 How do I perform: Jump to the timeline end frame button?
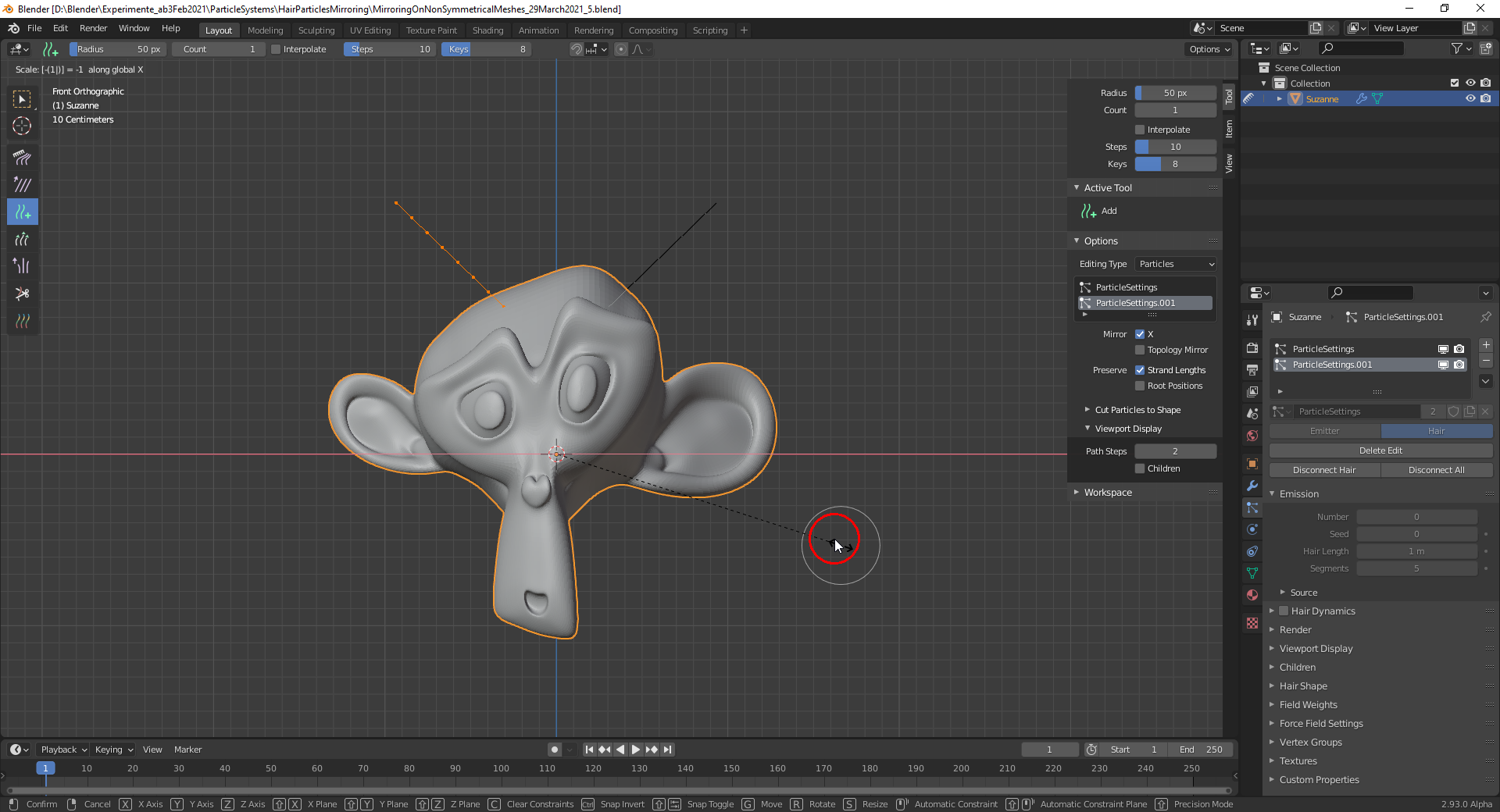point(668,750)
